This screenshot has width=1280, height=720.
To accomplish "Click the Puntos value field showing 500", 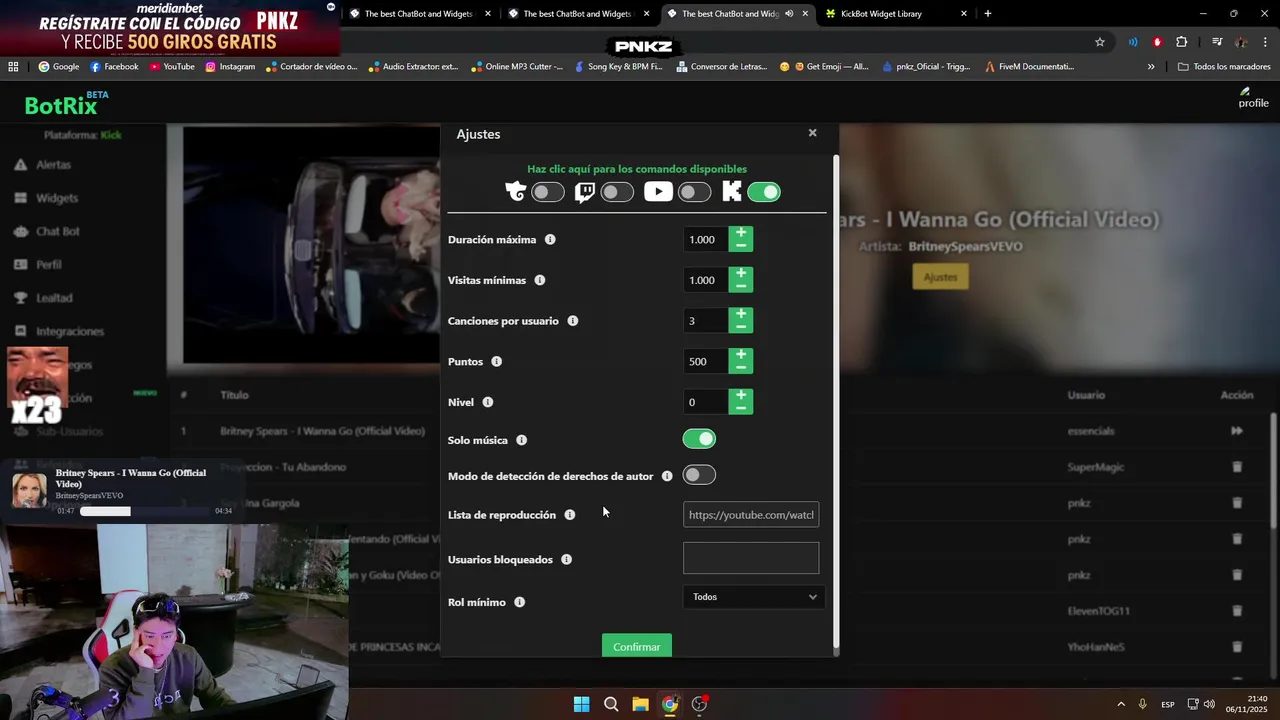I will click(706, 361).
